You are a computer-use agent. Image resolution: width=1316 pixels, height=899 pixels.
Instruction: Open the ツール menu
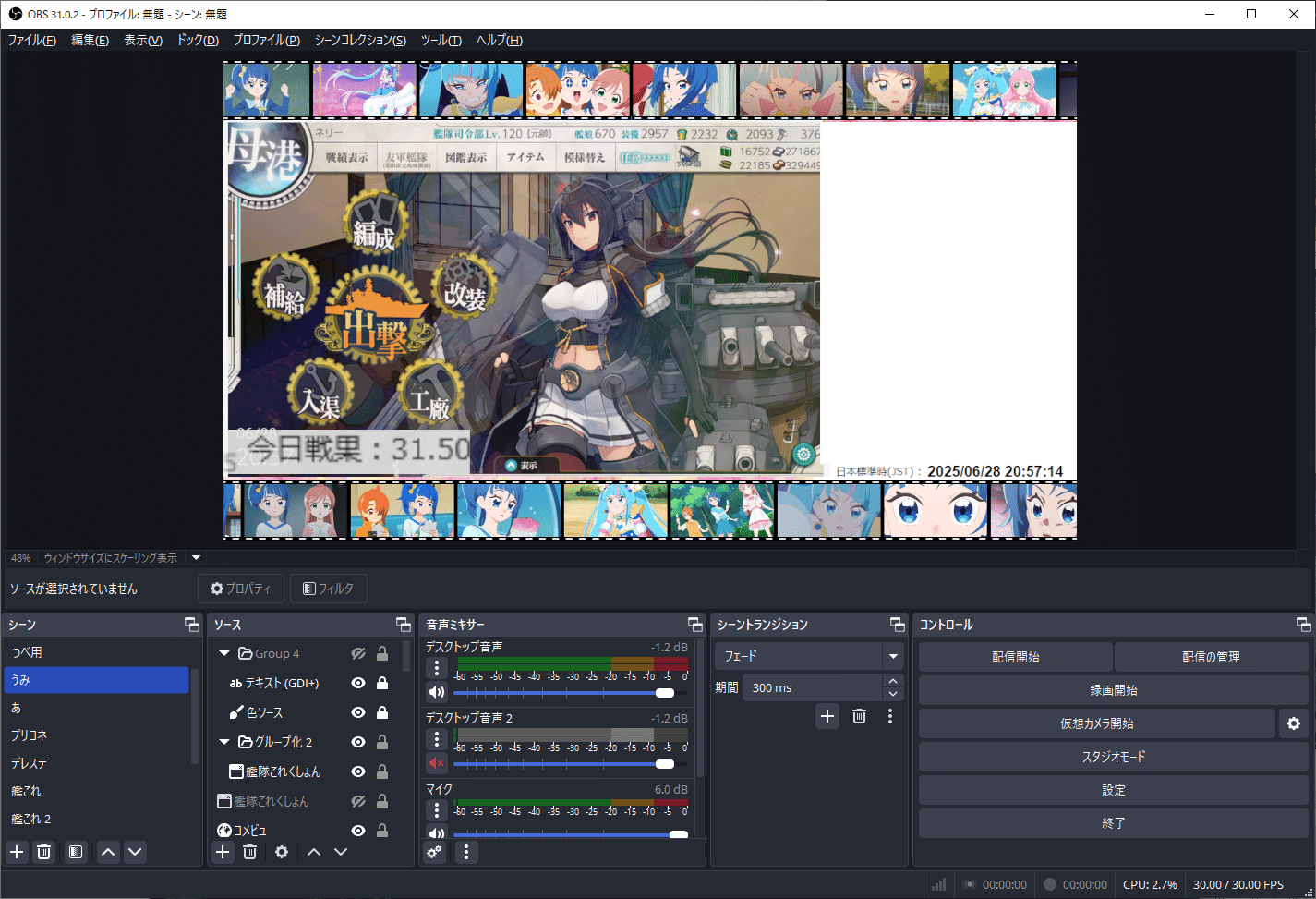pyautogui.click(x=441, y=41)
